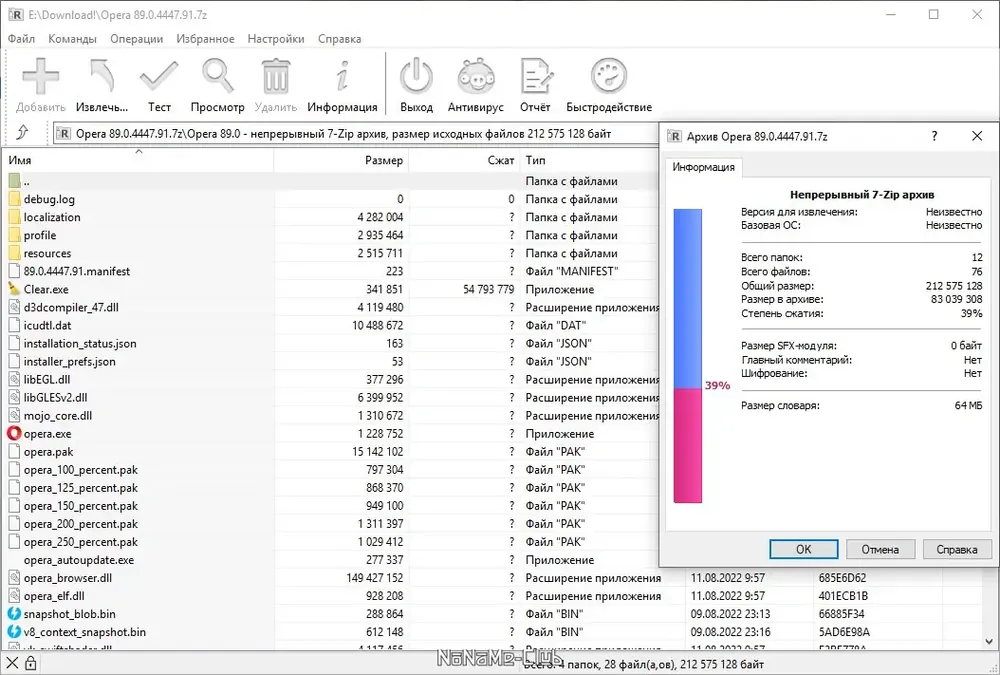Click the lock icon in the status bar
This screenshot has width=1000, height=675.
click(x=30, y=664)
